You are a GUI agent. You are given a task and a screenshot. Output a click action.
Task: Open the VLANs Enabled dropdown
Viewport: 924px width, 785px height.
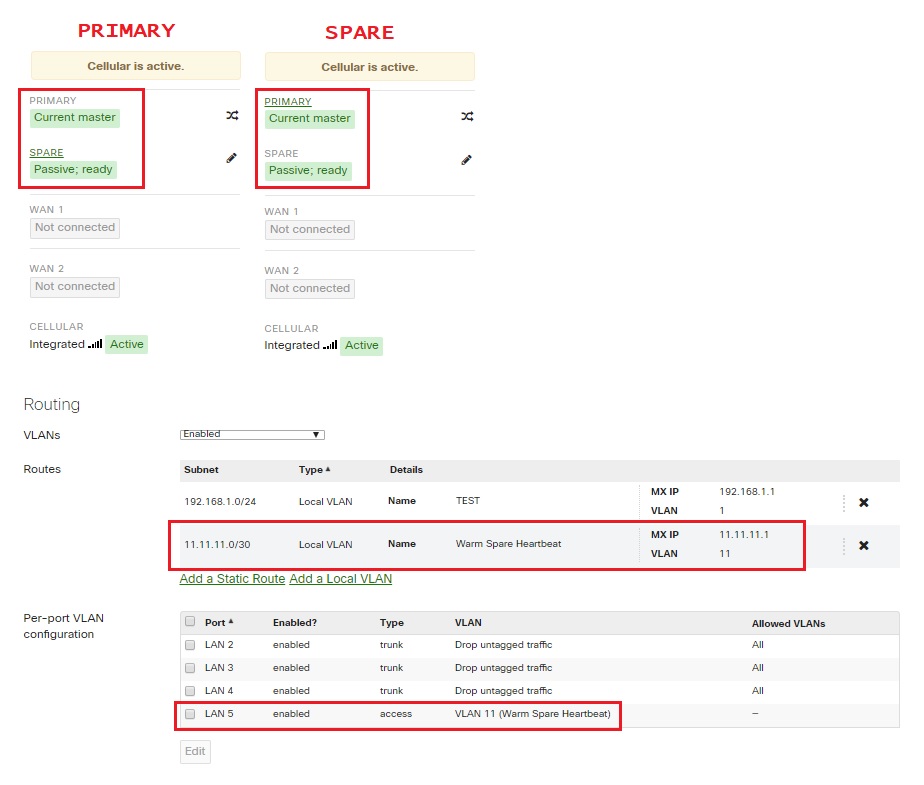click(x=251, y=434)
